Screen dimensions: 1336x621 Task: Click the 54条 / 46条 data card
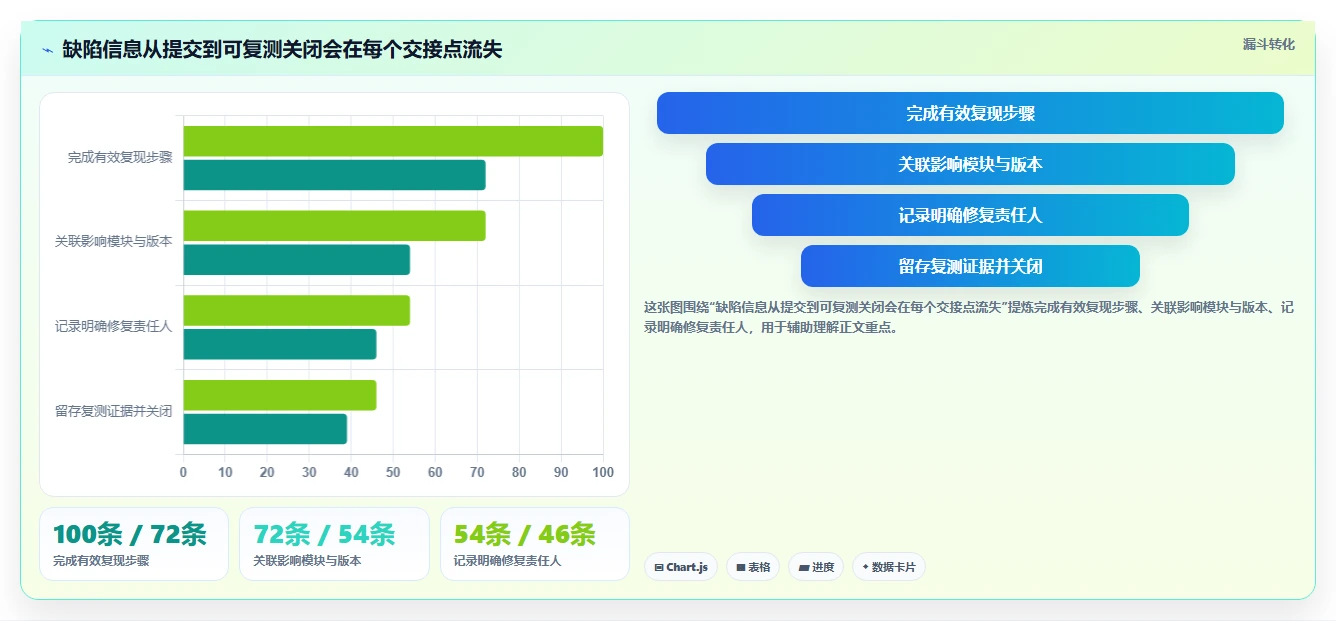pos(535,544)
